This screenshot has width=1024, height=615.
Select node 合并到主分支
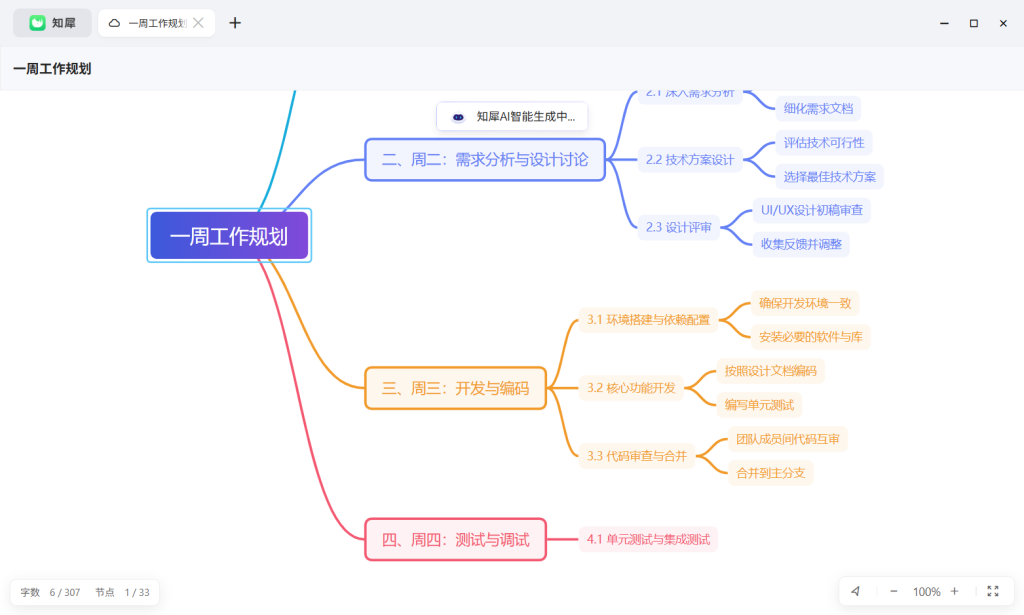771,473
